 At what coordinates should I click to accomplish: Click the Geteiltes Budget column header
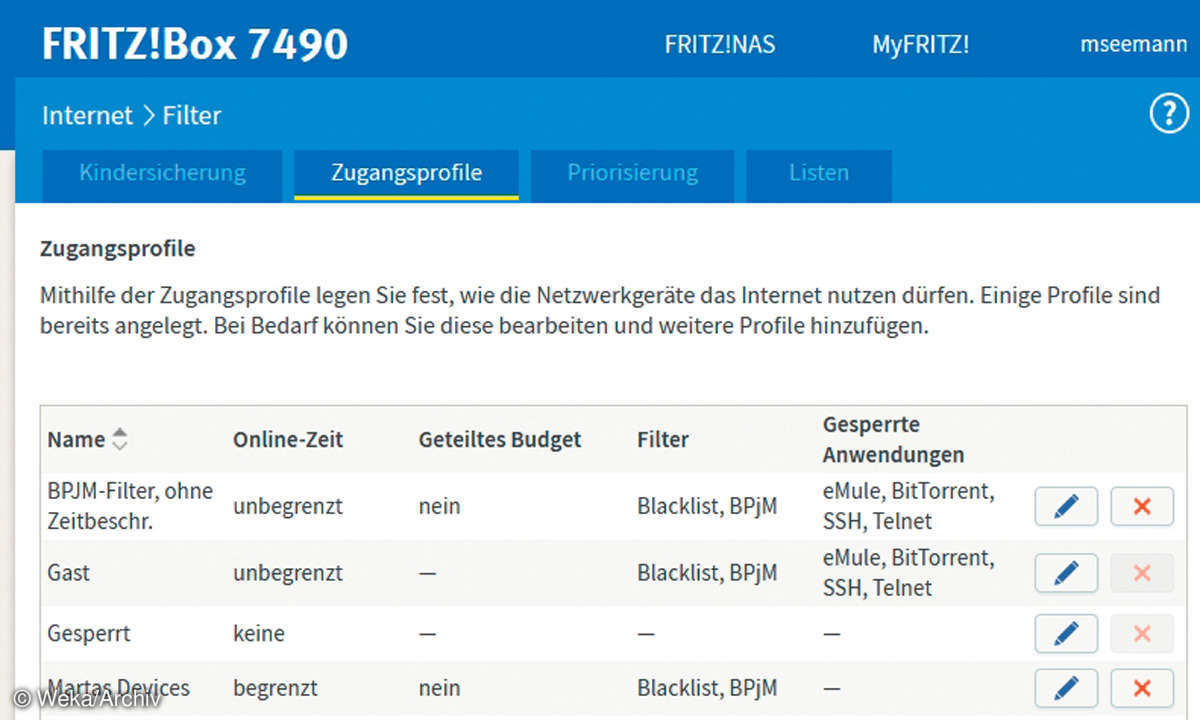(x=500, y=439)
